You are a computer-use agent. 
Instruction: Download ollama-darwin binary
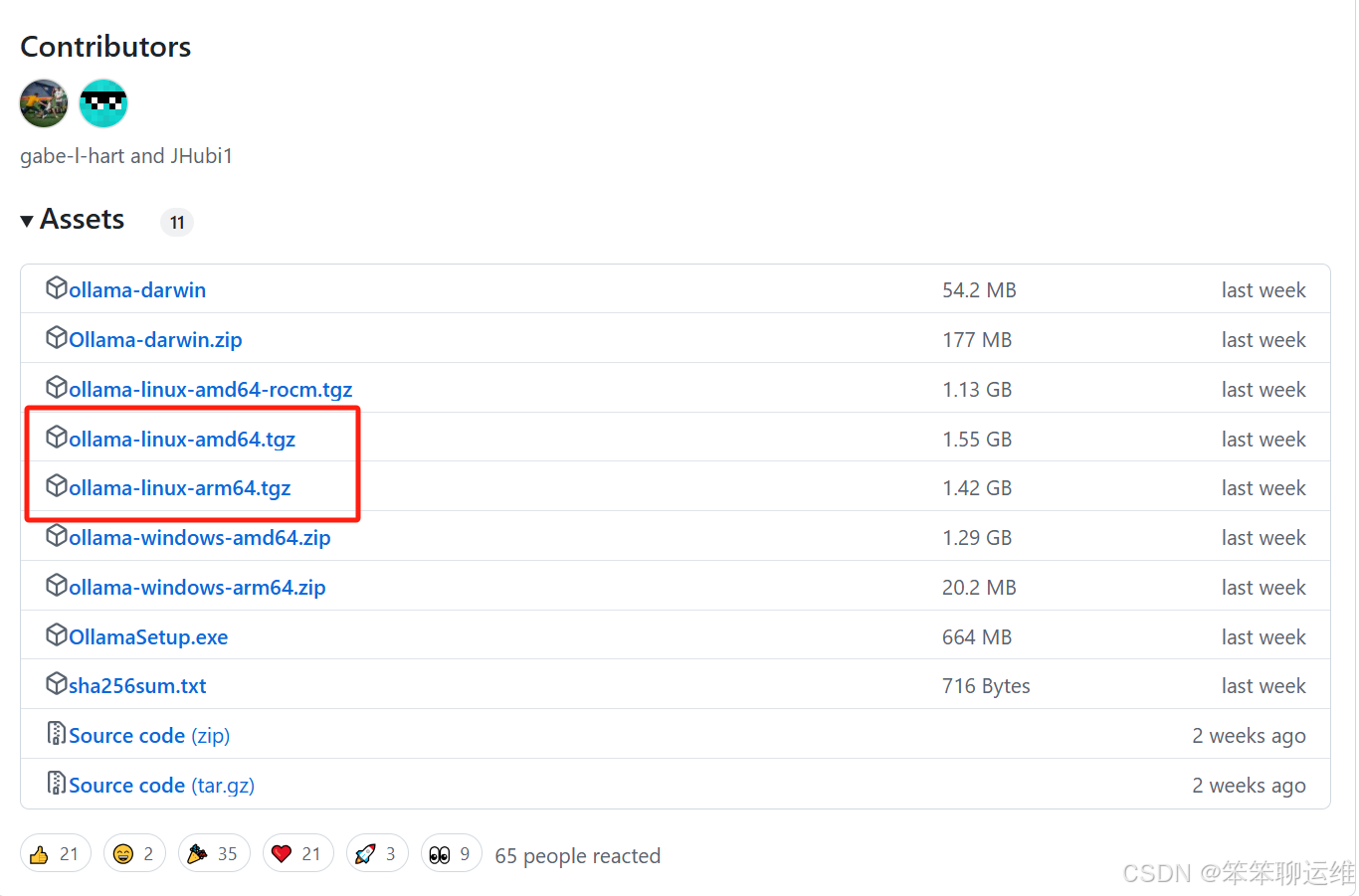tap(137, 290)
